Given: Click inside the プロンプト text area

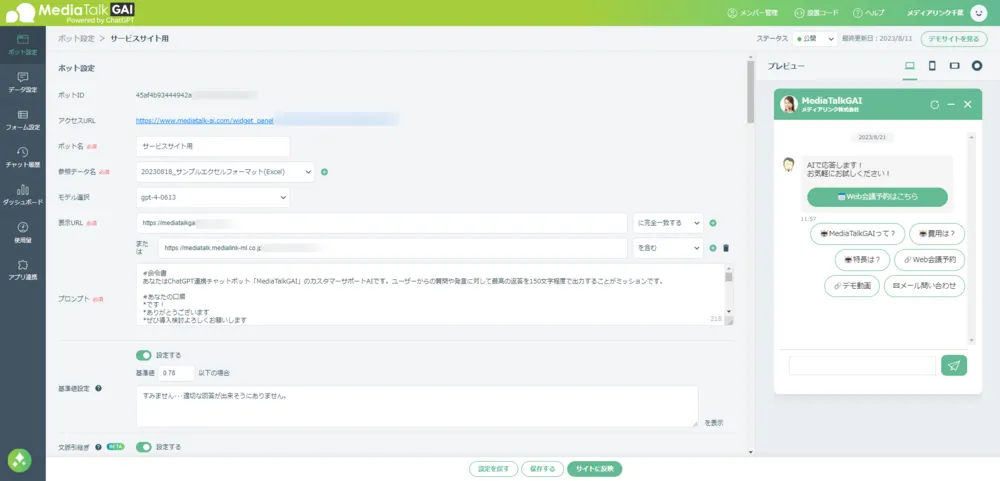Looking at the screenshot, I should click(430, 295).
